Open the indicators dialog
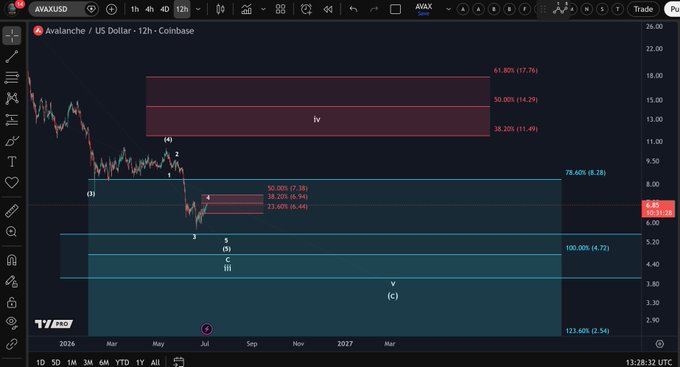 [247, 9]
